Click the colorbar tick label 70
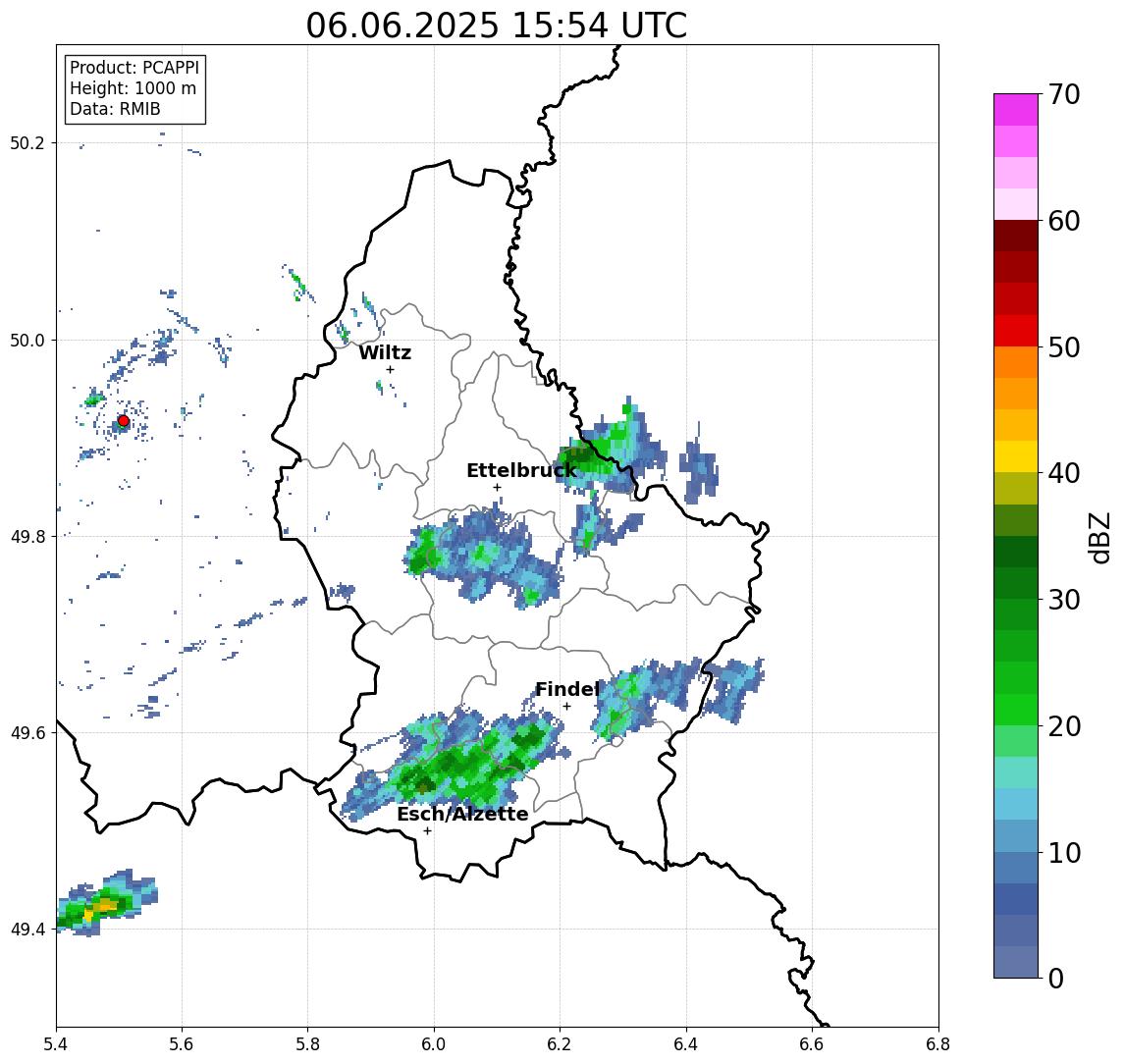 [1064, 94]
